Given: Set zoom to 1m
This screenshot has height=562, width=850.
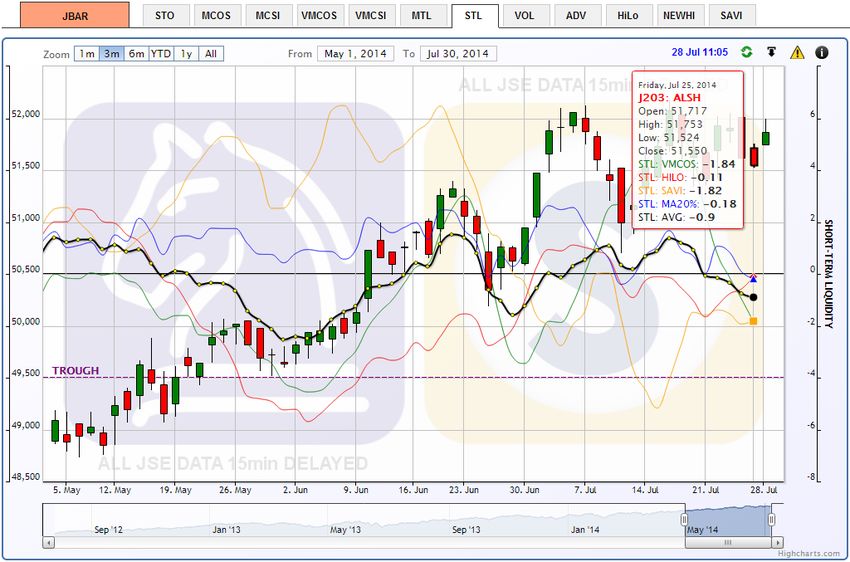Looking at the screenshot, I should [x=87, y=54].
